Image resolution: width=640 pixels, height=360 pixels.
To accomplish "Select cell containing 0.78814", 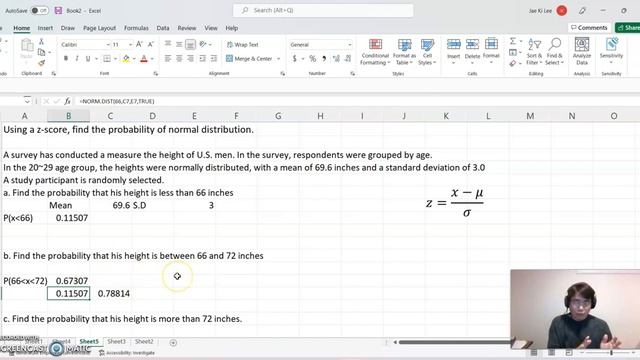I will tap(111, 293).
